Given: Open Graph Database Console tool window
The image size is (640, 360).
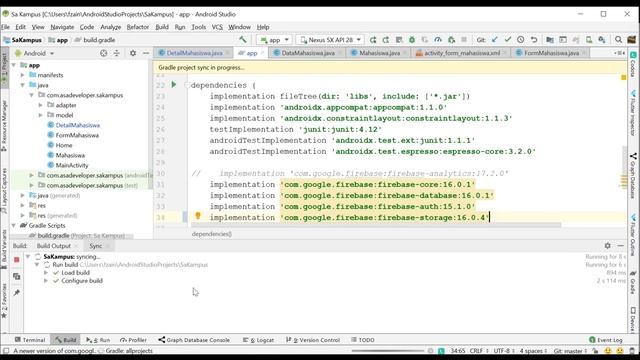Looking at the screenshot, I should (194, 340).
